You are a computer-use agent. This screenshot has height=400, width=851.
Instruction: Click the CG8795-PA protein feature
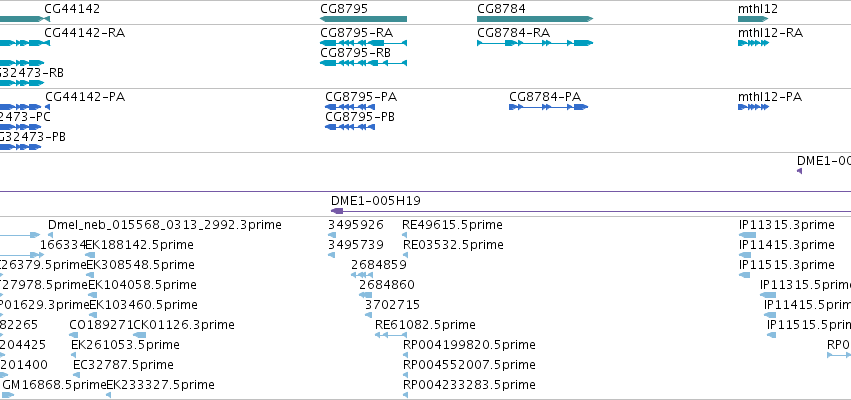coord(350,107)
